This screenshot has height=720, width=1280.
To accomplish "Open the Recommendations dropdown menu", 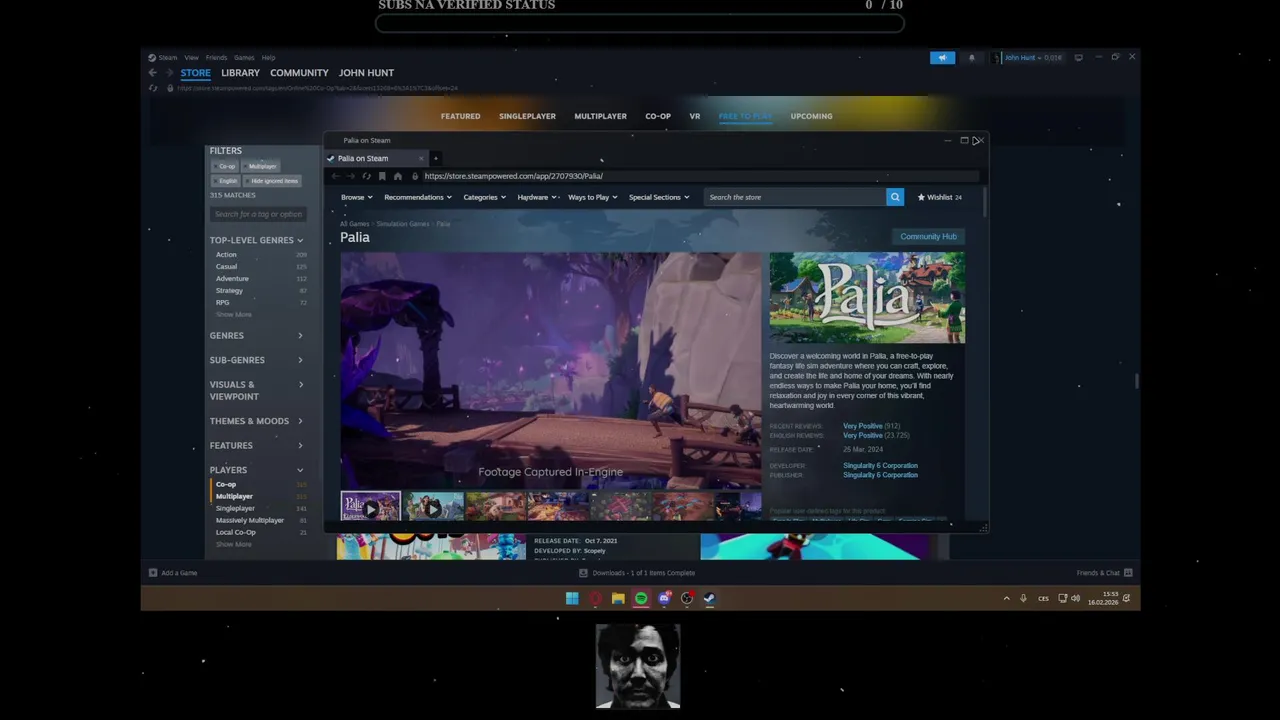I will pos(418,197).
